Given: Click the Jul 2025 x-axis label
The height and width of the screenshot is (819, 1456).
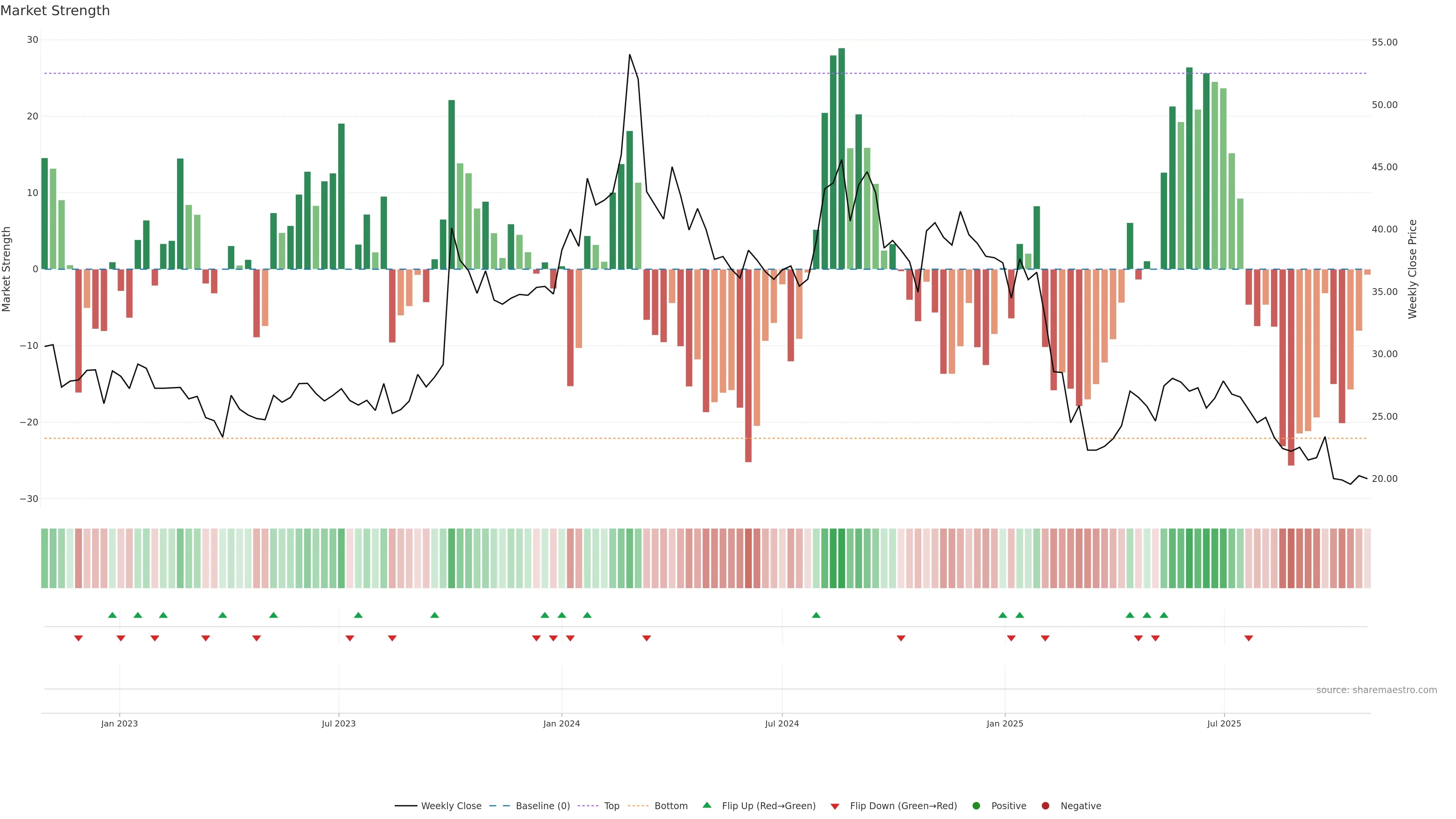Looking at the screenshot, I should 1224,723.
